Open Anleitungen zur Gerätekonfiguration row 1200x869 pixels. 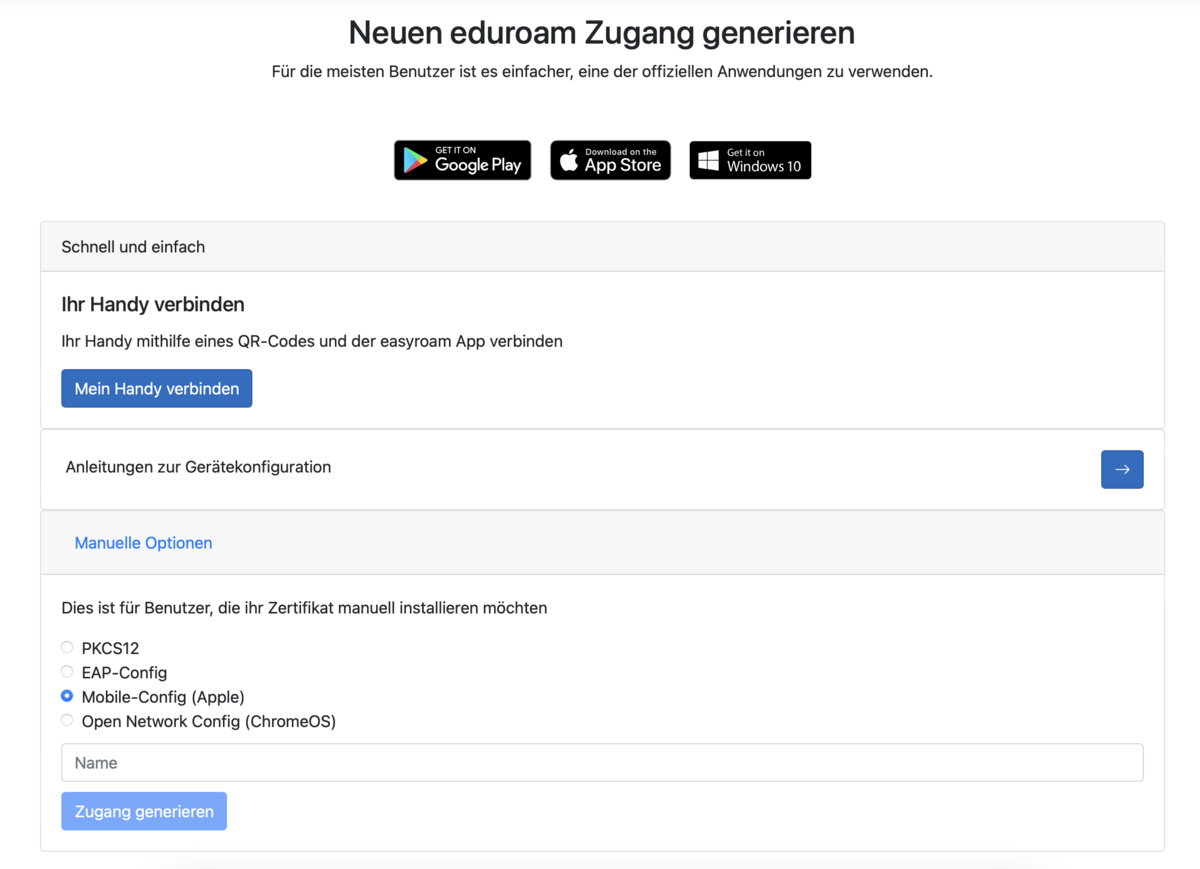point(1121,469)
